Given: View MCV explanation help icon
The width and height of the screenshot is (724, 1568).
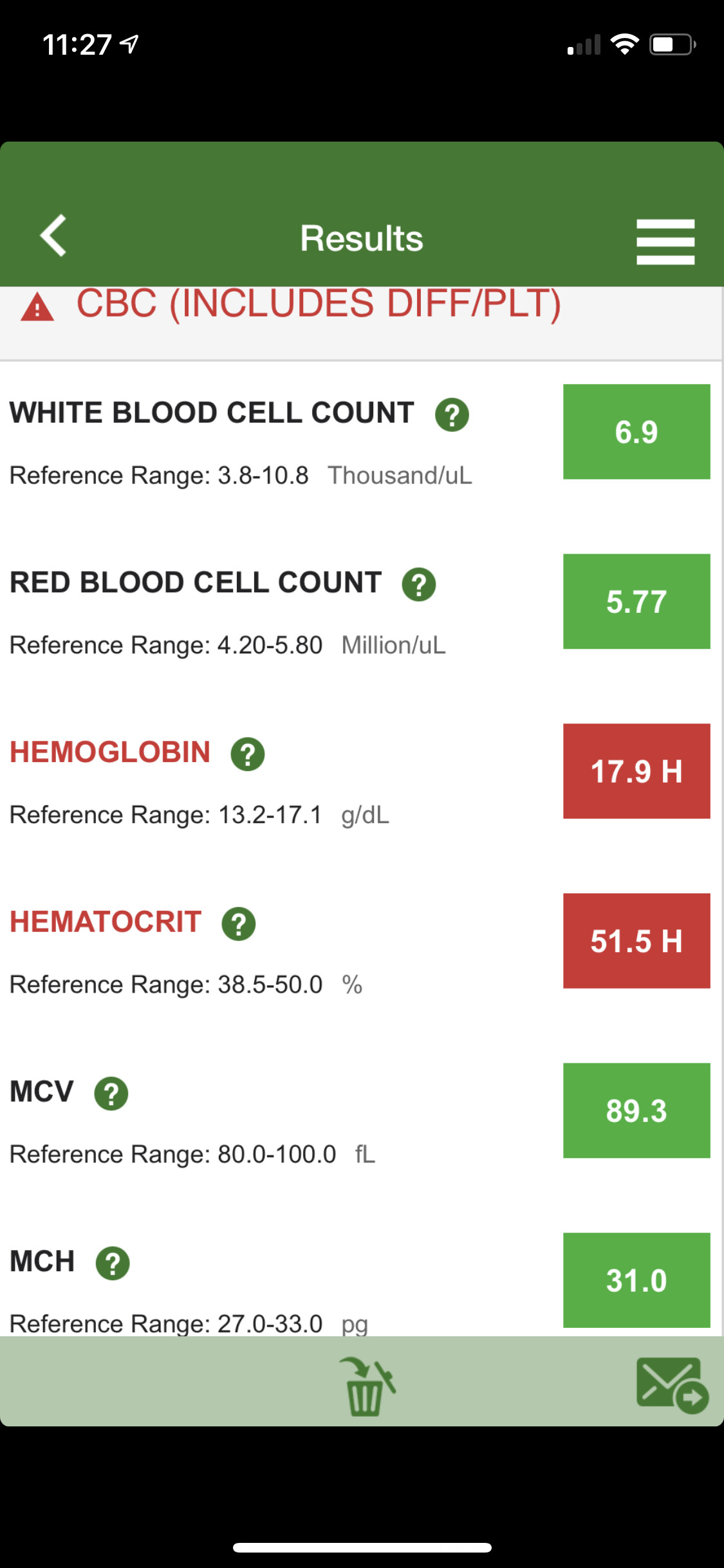Looking at the screenshot, I should point(111,1094).
